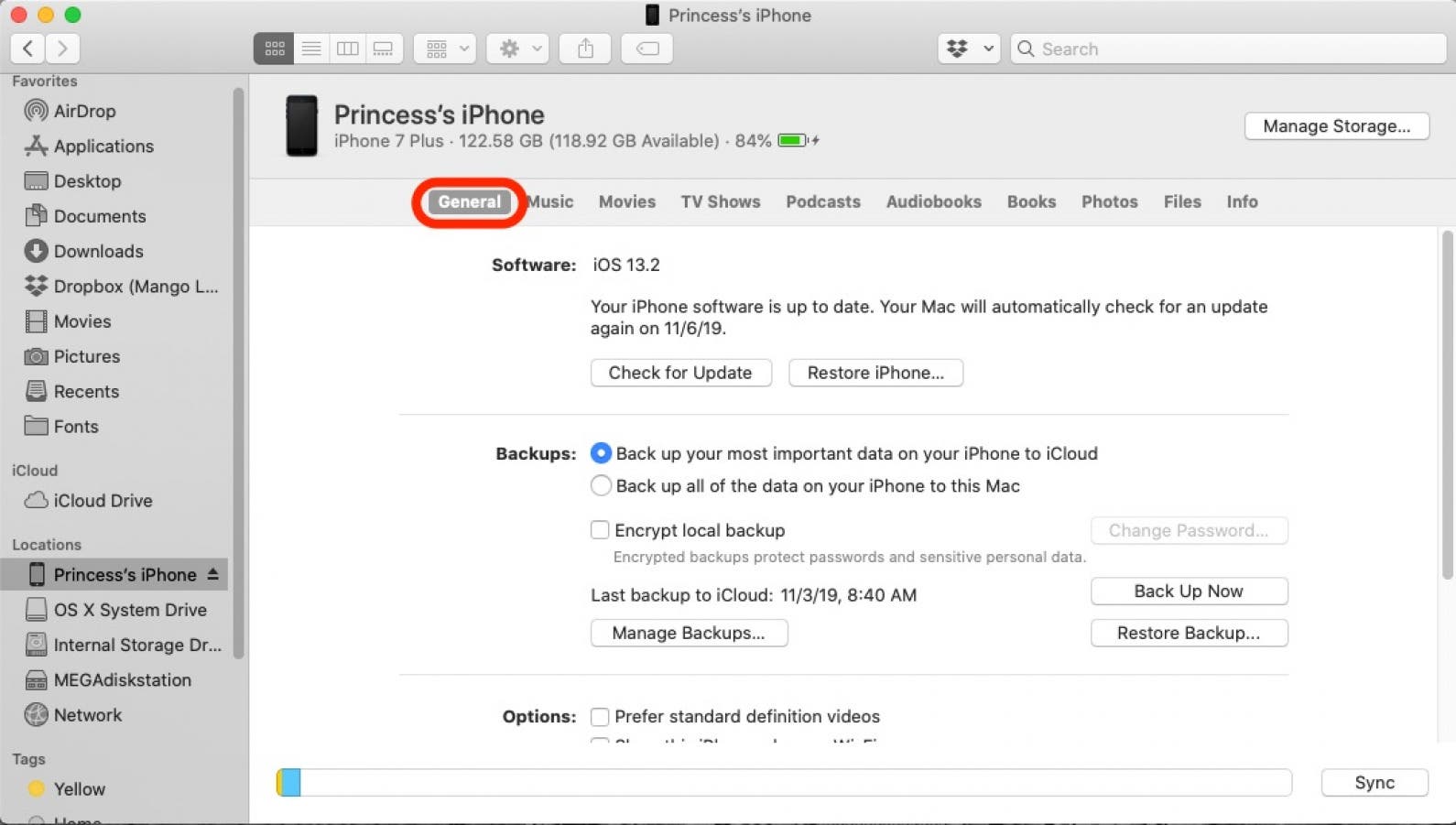Open the Dropbox toolbar dropdown
This screenshot has width=1456, height=825.
click(x=970, y=49)
